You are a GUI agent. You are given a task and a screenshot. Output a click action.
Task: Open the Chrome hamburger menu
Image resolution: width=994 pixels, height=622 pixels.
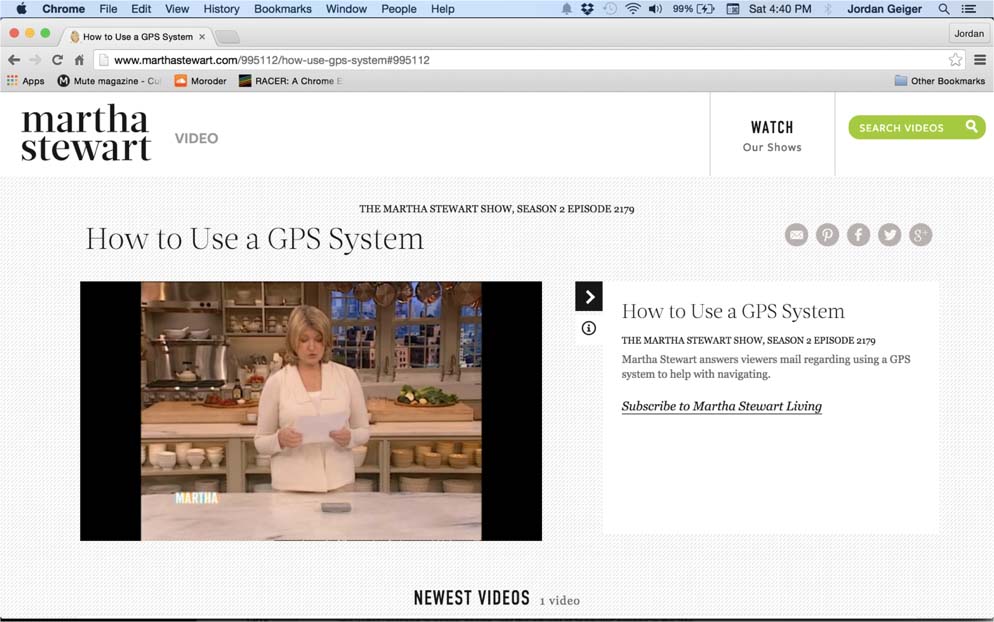click(x=980, y=60)
